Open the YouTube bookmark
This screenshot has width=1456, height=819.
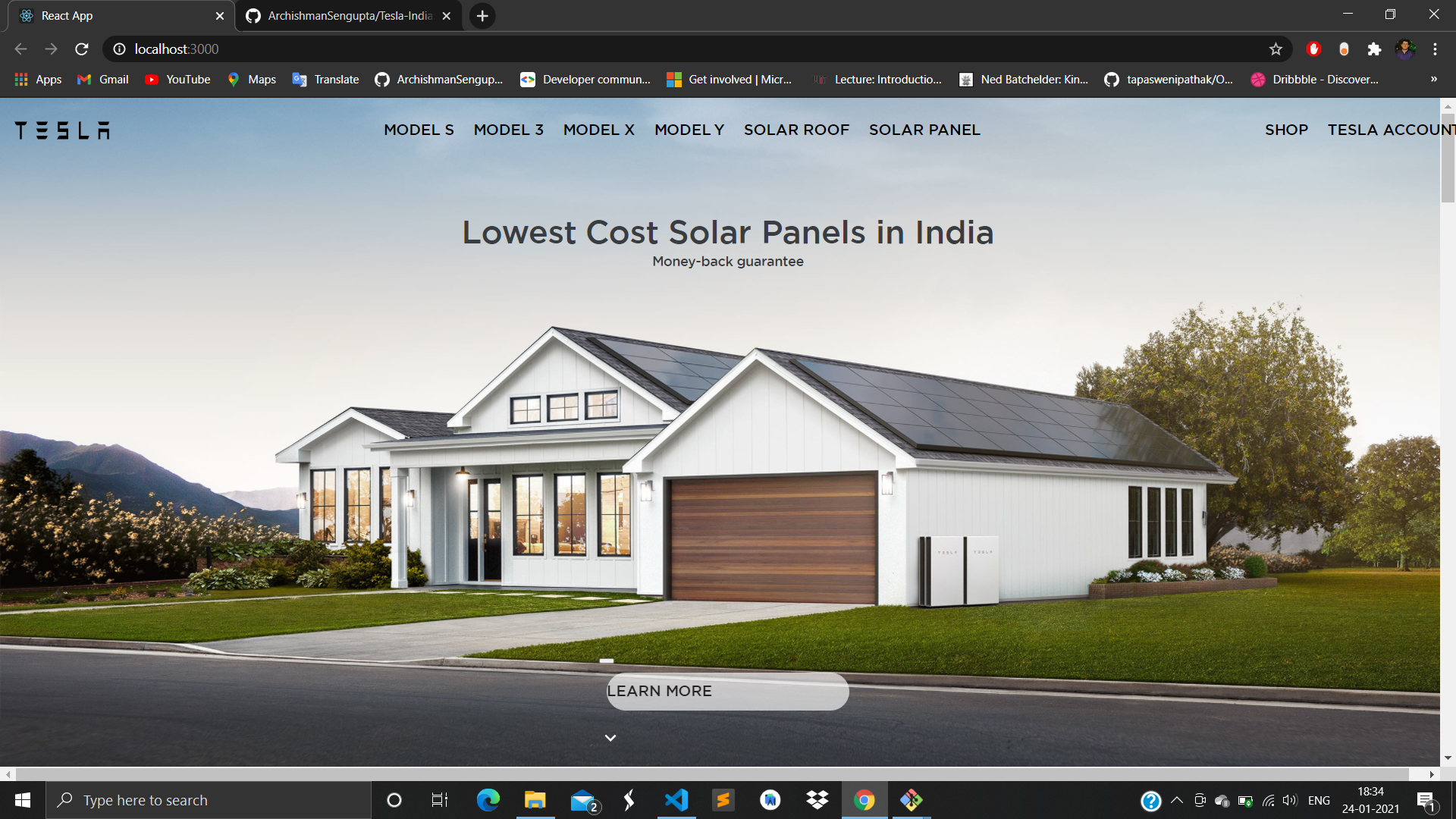point(177,80)
